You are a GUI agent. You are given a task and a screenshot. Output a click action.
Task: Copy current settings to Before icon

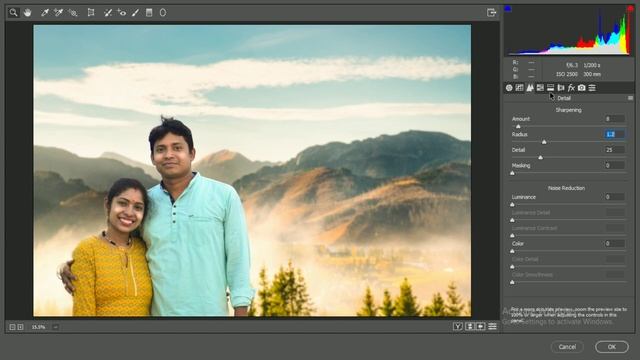(x=481, y=326)
